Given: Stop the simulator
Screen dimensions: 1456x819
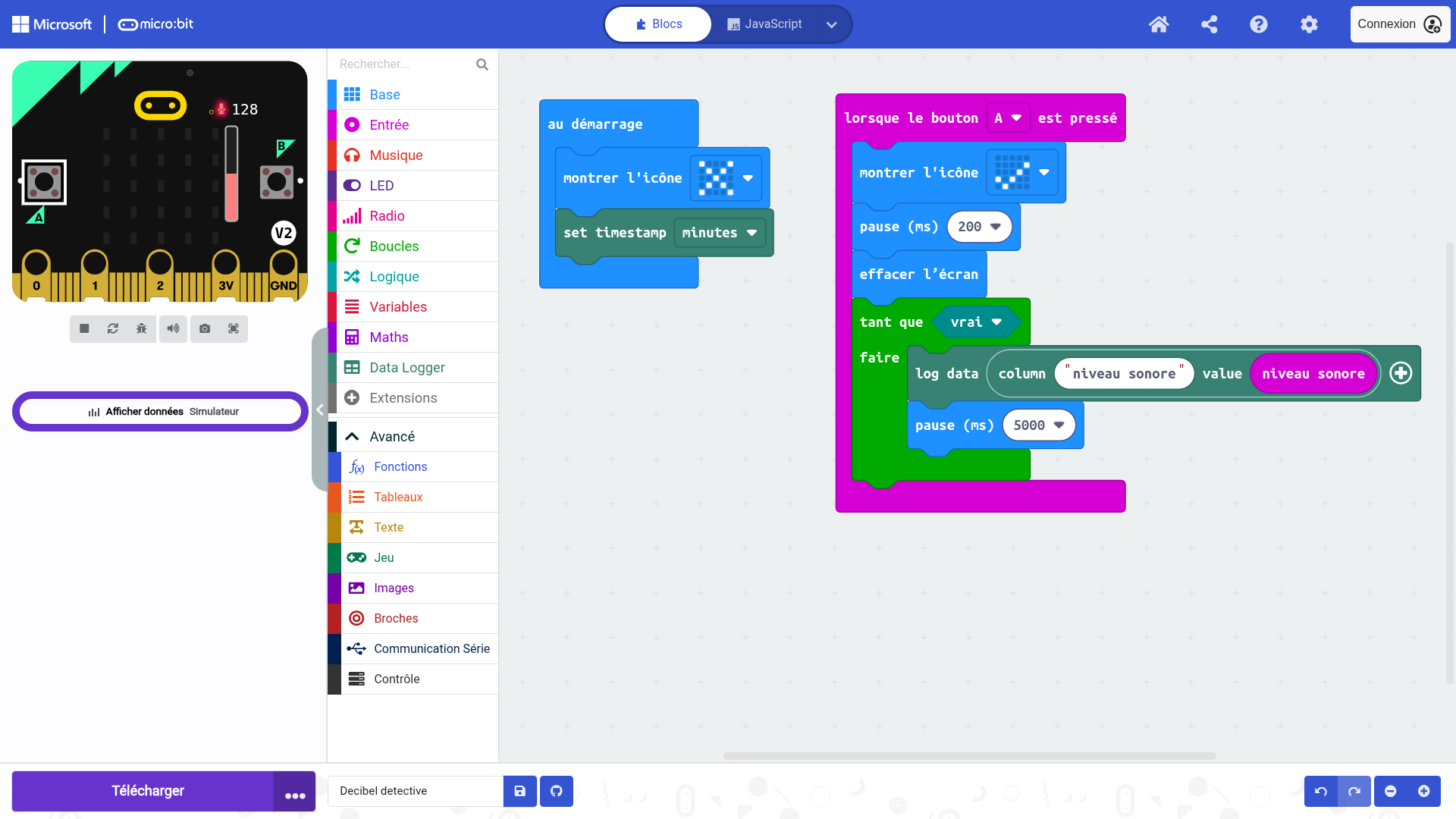Looking at the screenshot, I should click(x=84, y=329).
